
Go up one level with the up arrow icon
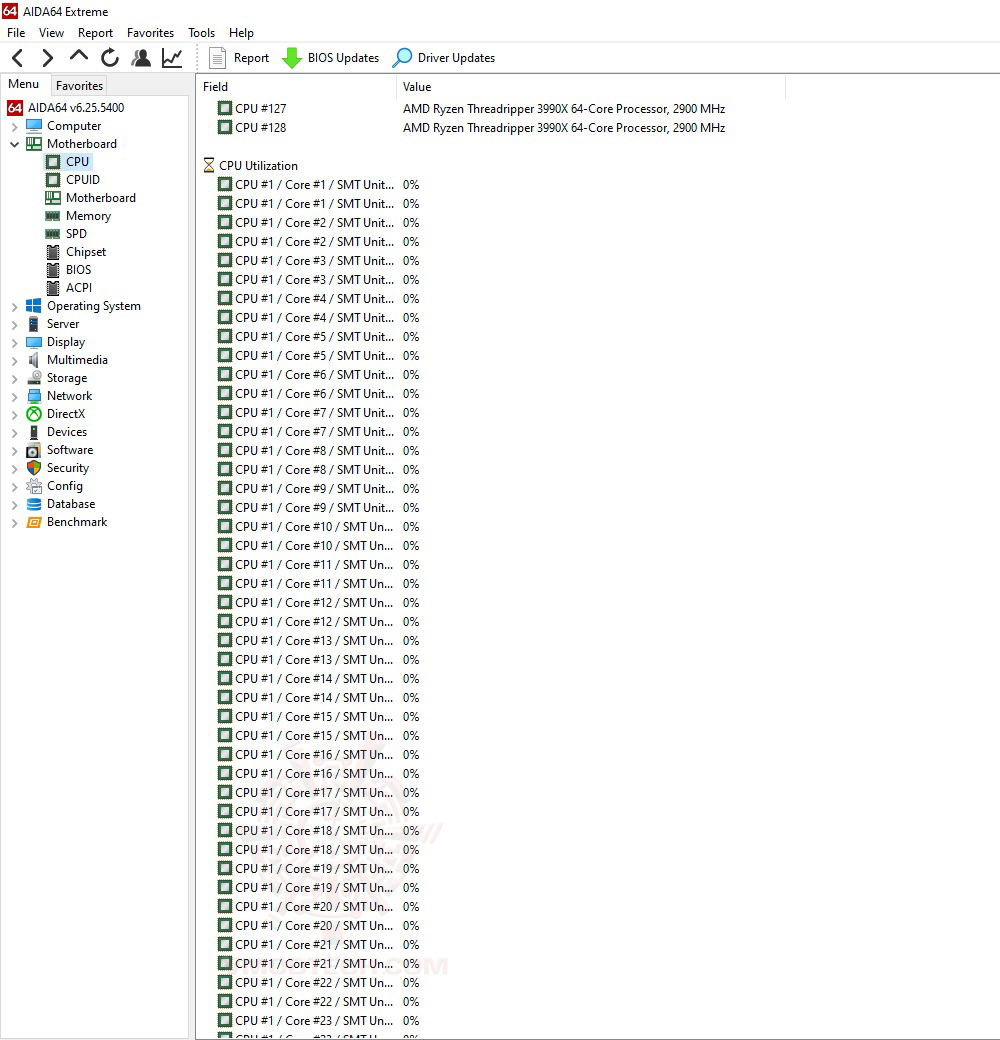click(x=79, y=57)
